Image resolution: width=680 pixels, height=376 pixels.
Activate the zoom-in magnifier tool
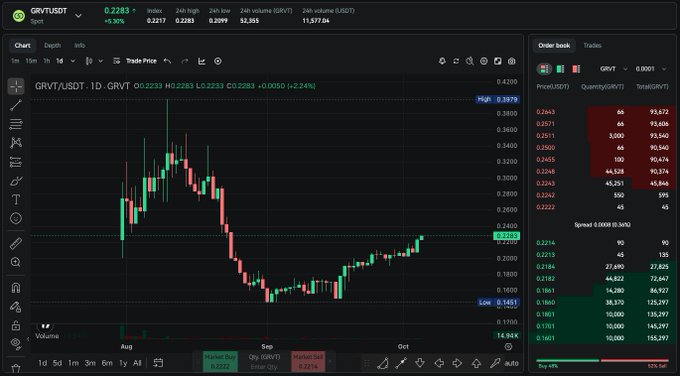point(16,262)
